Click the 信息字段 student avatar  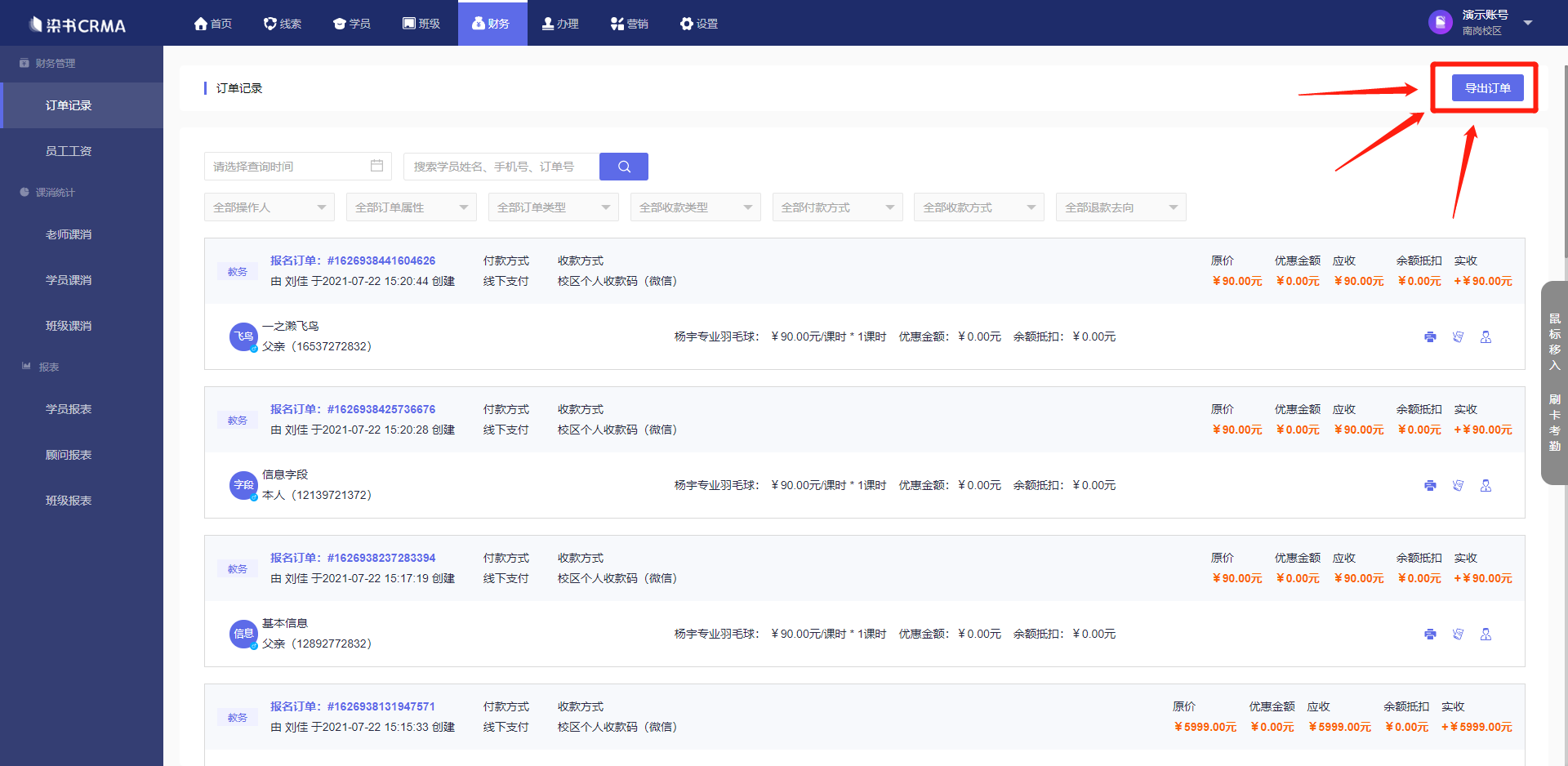point(243,485)
